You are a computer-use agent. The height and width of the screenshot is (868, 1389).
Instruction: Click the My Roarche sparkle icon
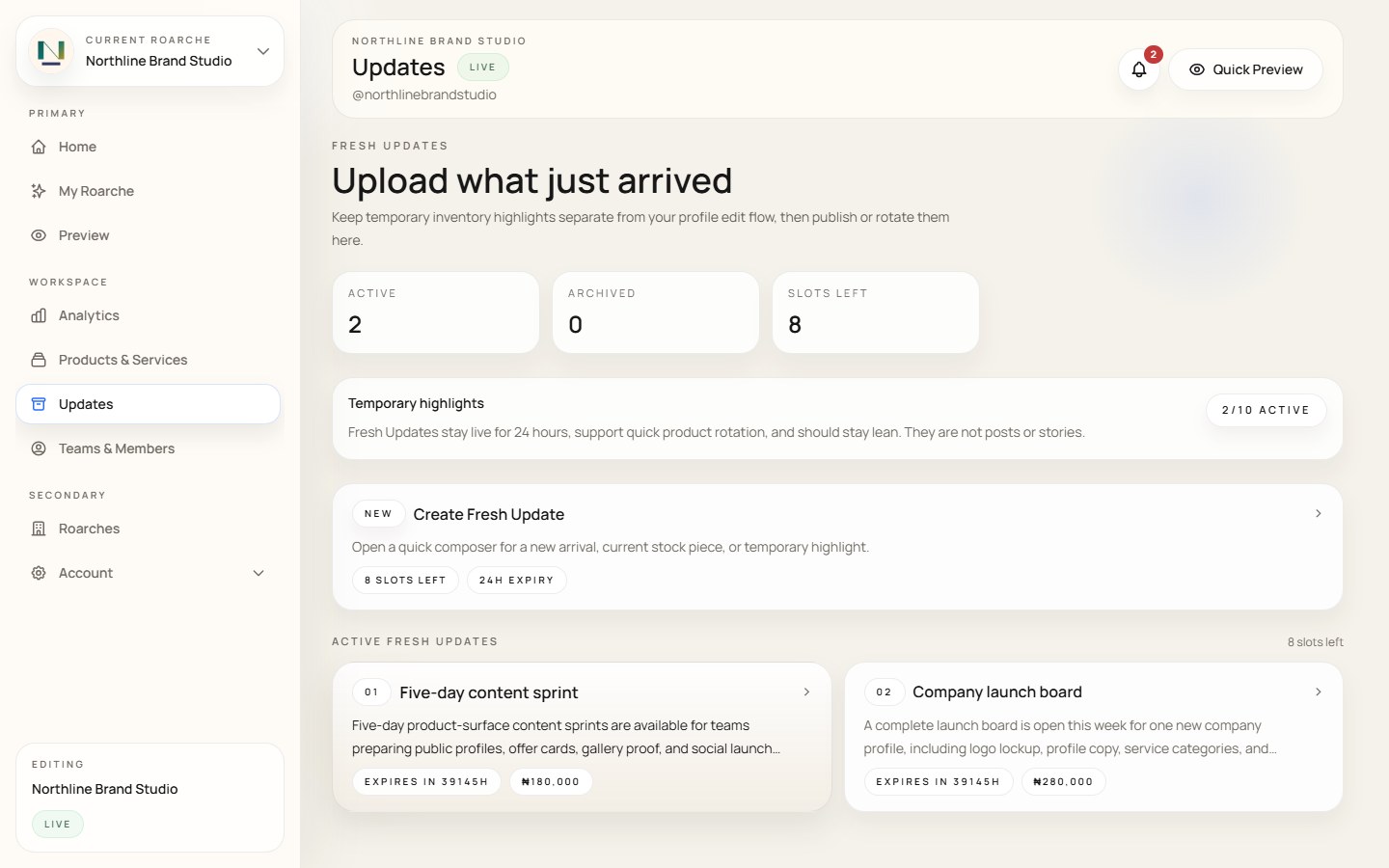(x=39, y=191)
